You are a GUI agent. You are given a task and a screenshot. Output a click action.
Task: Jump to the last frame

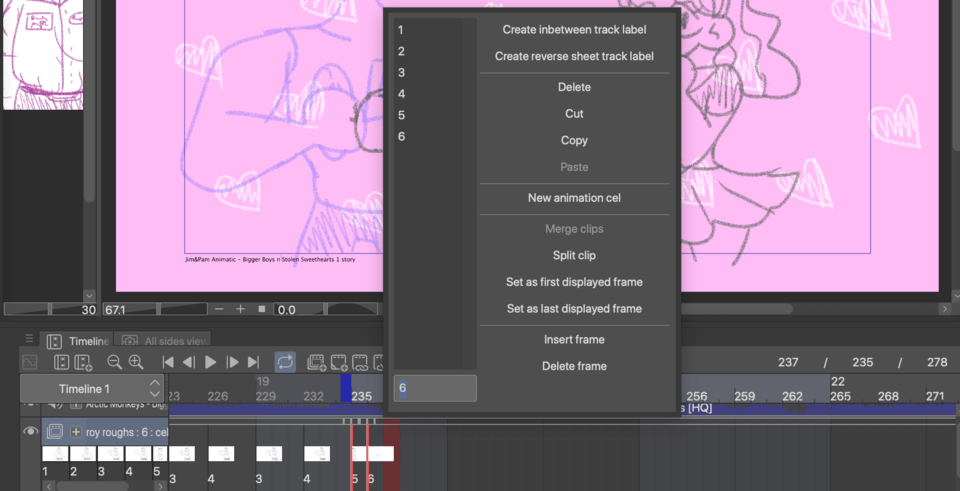click(x=254, y=362)
